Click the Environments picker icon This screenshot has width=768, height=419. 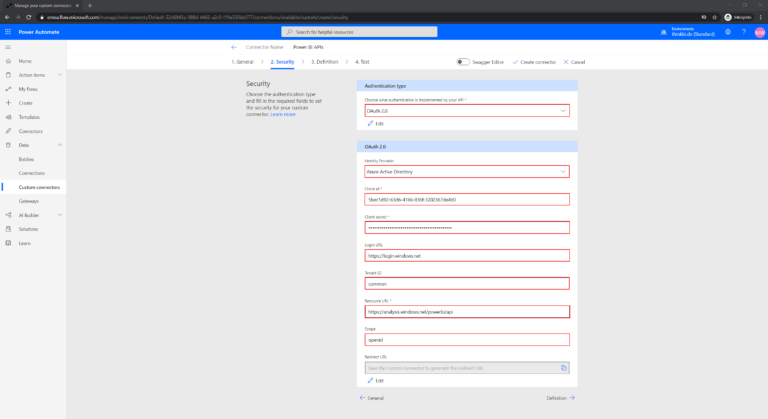664,32
